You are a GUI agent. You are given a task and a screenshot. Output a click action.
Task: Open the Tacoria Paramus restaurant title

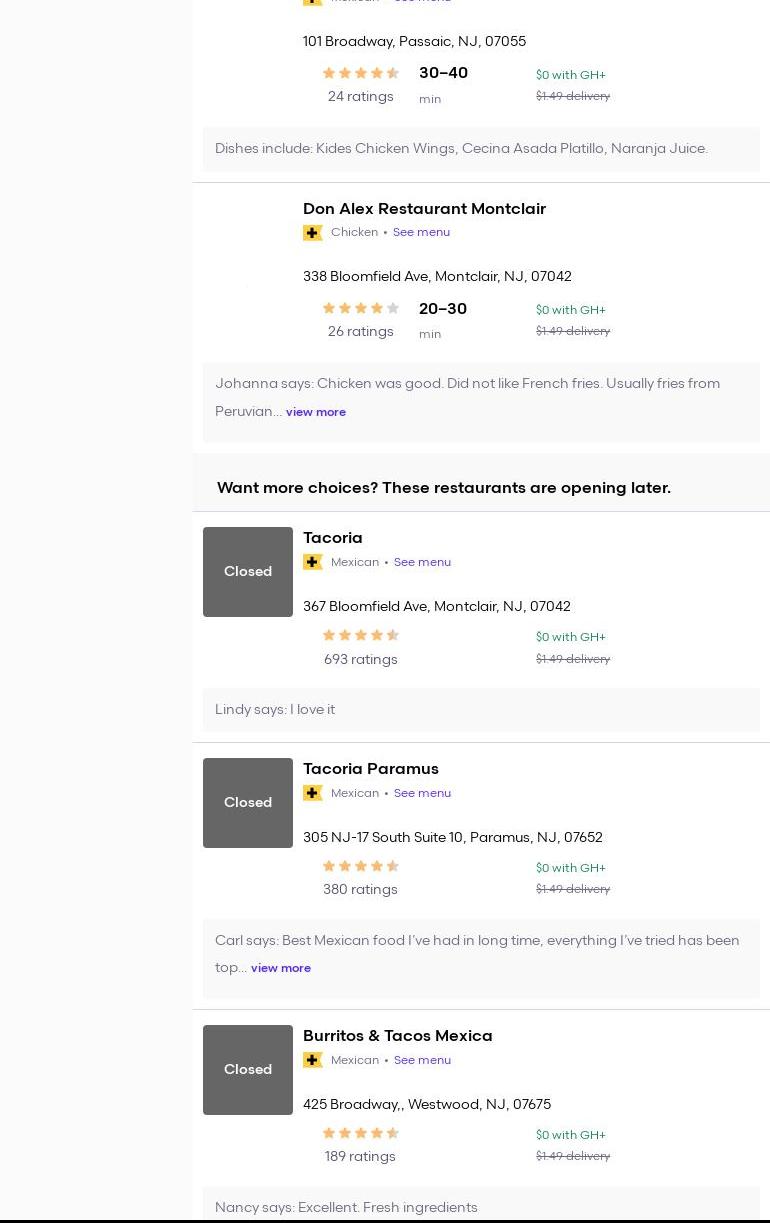(x=371, y=768)
